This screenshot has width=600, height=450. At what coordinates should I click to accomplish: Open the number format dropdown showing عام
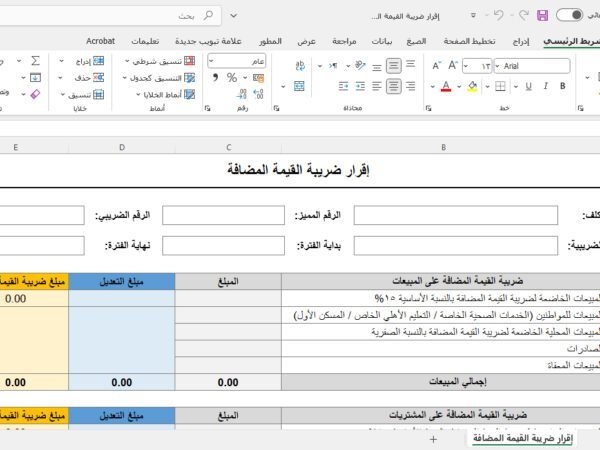tap(211, 61)
